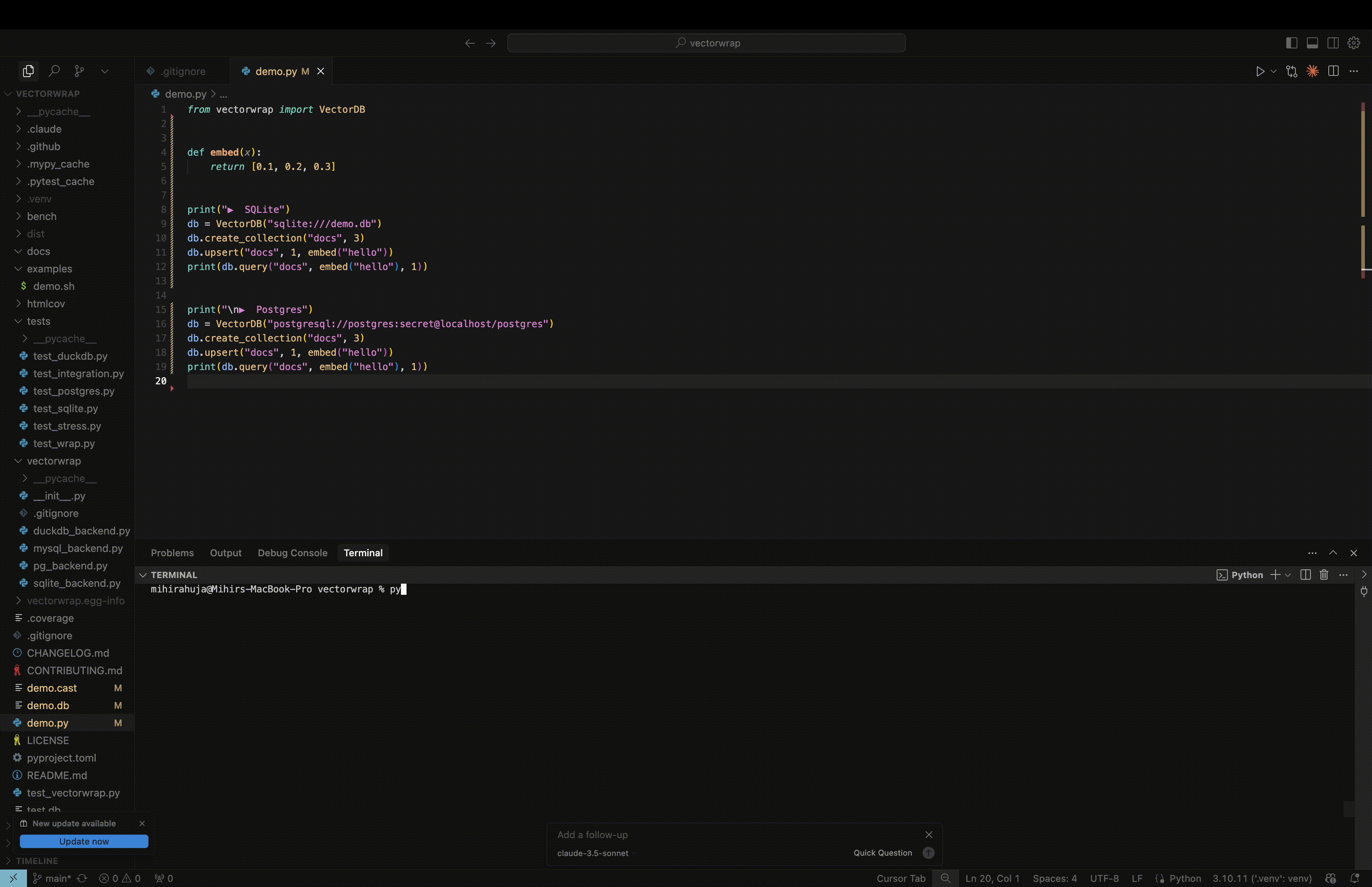The height and width of the screenshot is (887, 1372).
Task: Kill terminal with the trash icon
Action: pyautogui.click(x=1324, y=575)
